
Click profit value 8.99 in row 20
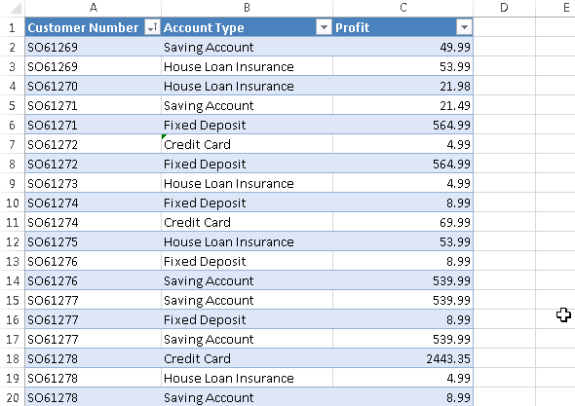pos(403,397)
